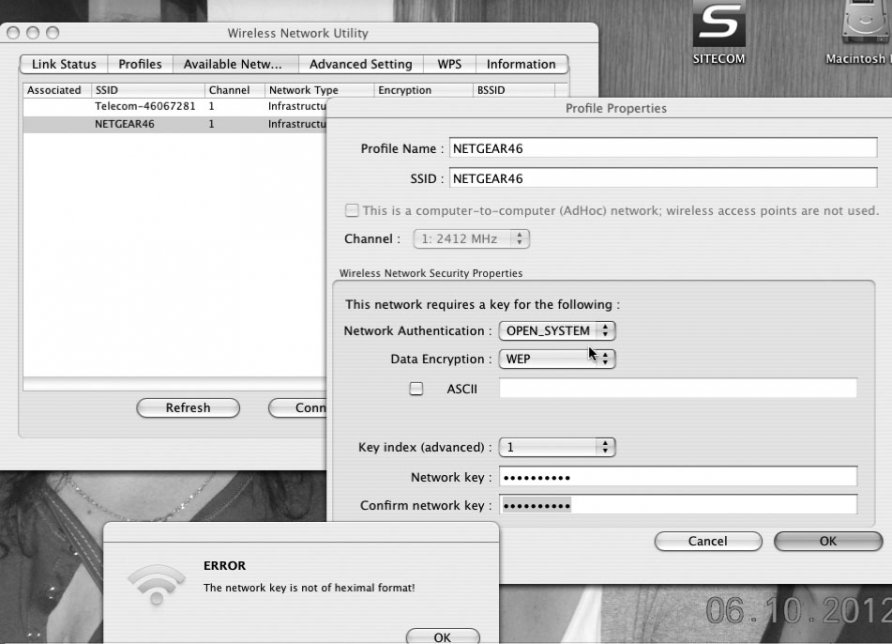Click the empty ASCII text field
892x644 pixels.
click(678, 388)
